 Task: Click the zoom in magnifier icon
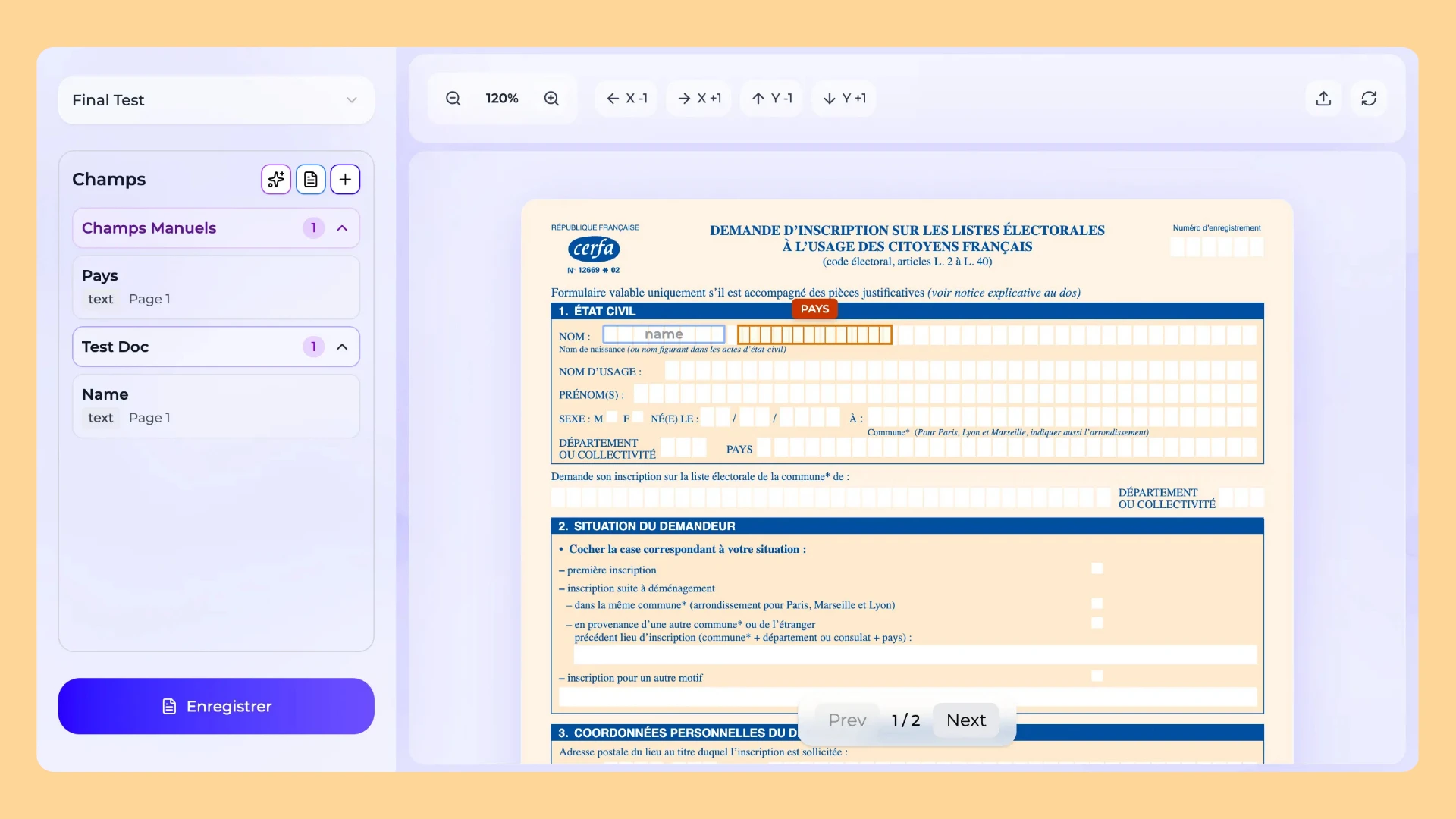point(551,99)
